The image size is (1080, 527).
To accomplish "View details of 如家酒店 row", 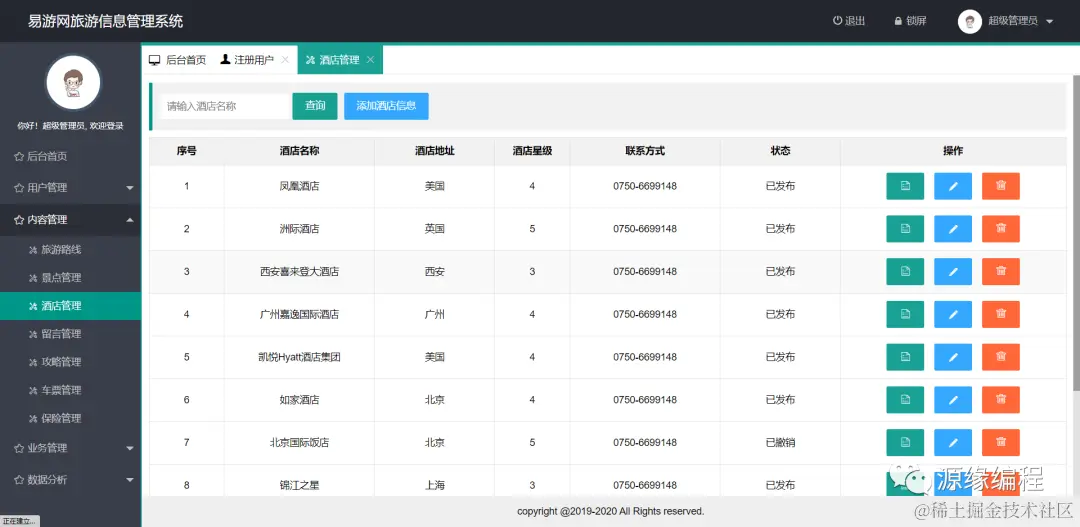I will (x=904, y=400).
